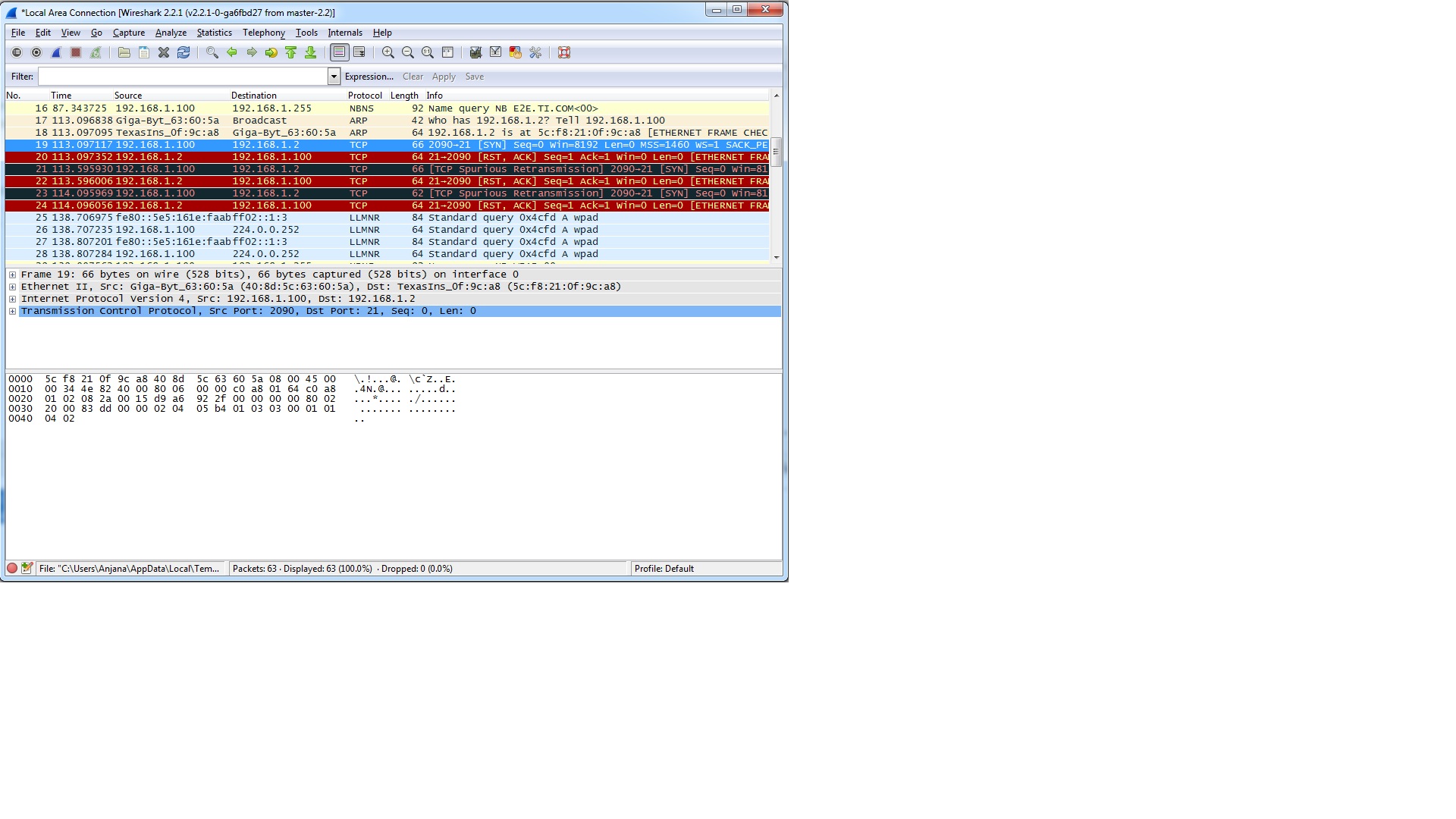Open the preferences wrench icon
1456x819 pixels.
coord(535,52)
